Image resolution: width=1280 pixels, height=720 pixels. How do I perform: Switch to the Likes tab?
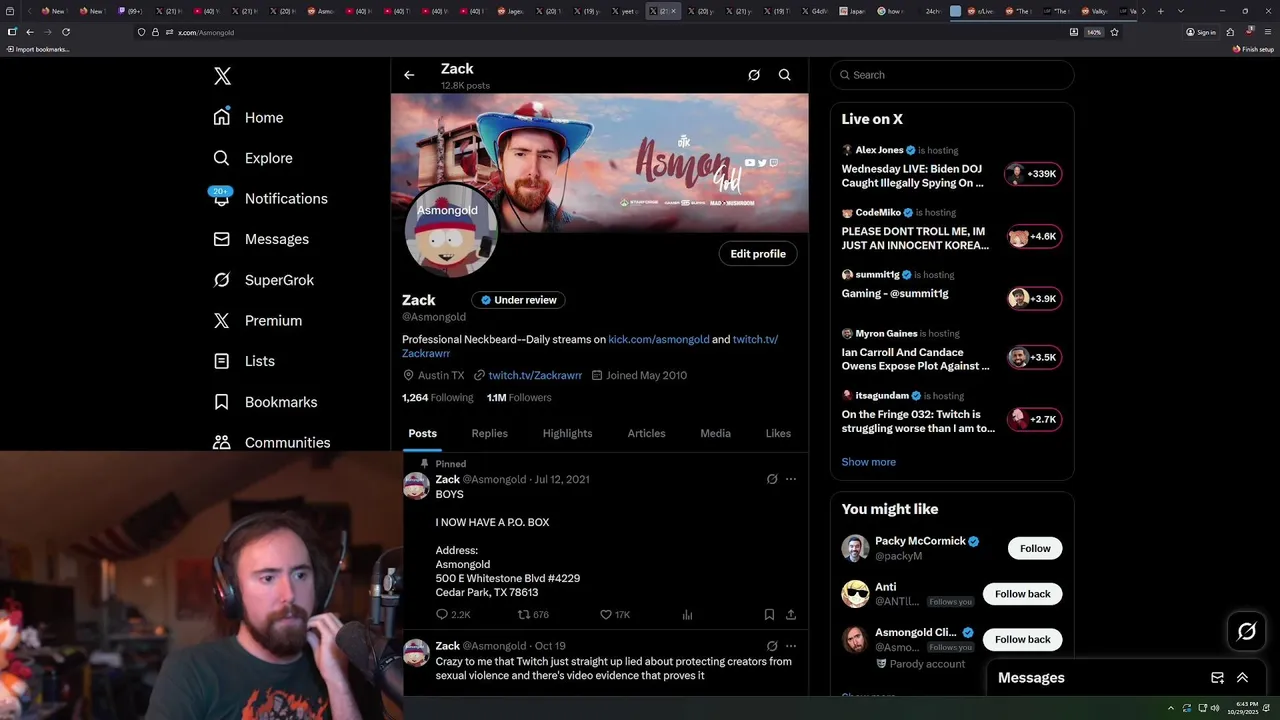(x=778, y=433)
